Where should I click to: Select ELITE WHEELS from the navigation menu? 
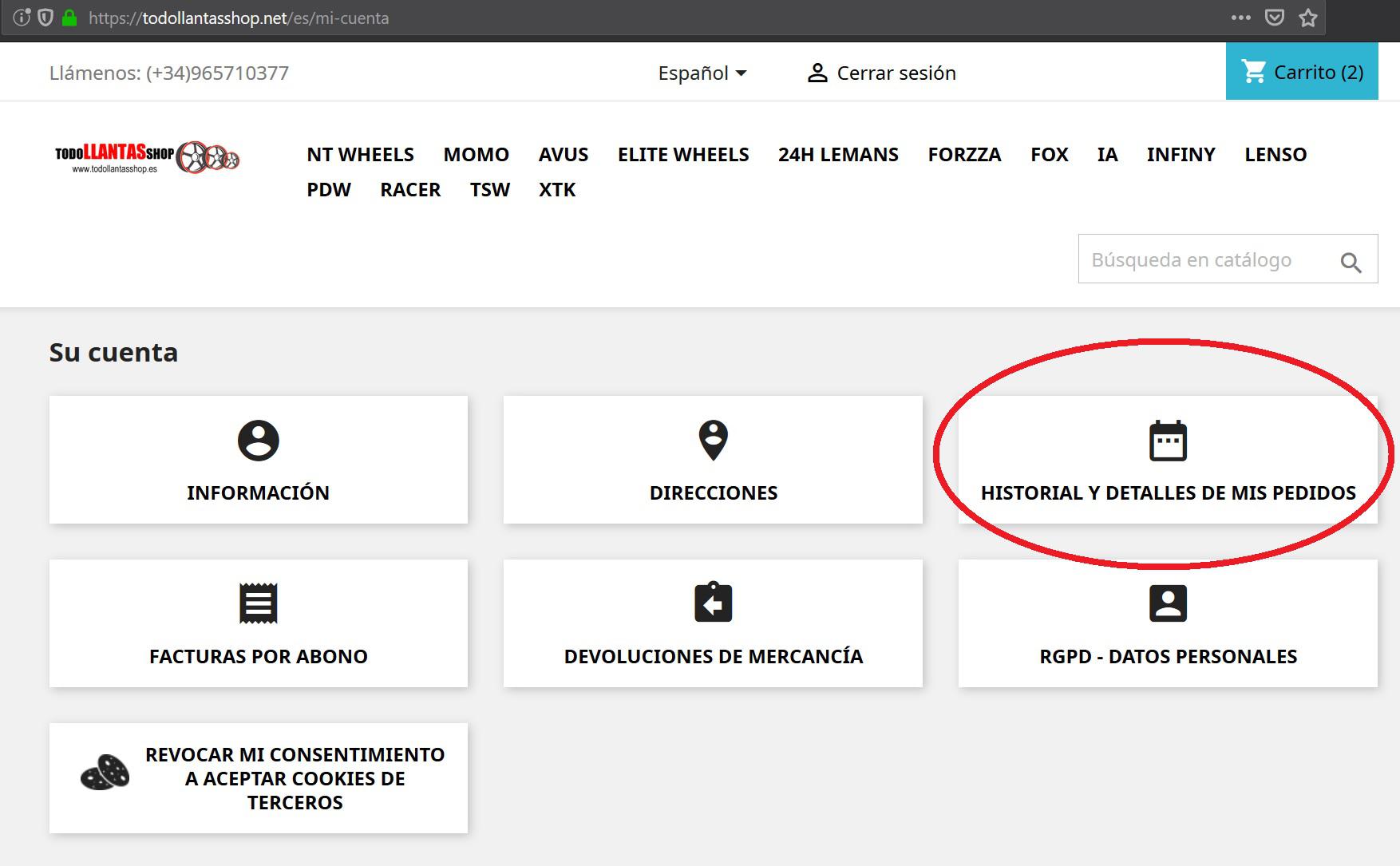[x=682, y=154]
